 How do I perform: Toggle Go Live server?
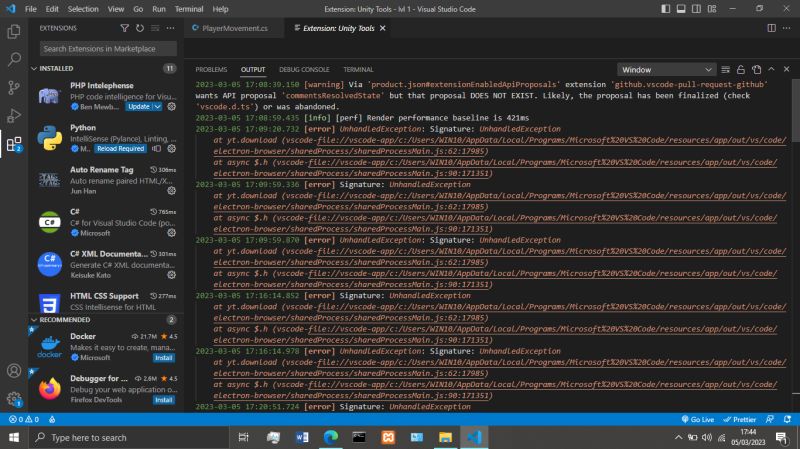tap(698, 419)
